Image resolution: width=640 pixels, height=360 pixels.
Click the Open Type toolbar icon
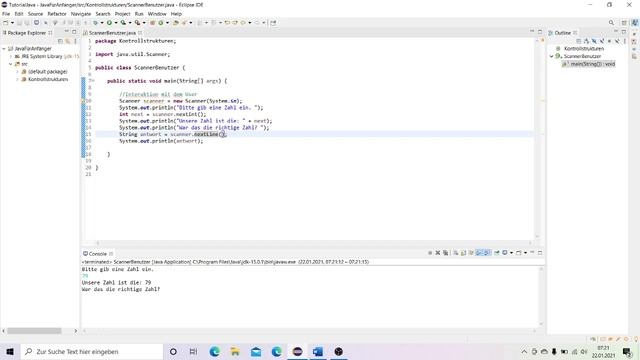[x=176, y=23]
